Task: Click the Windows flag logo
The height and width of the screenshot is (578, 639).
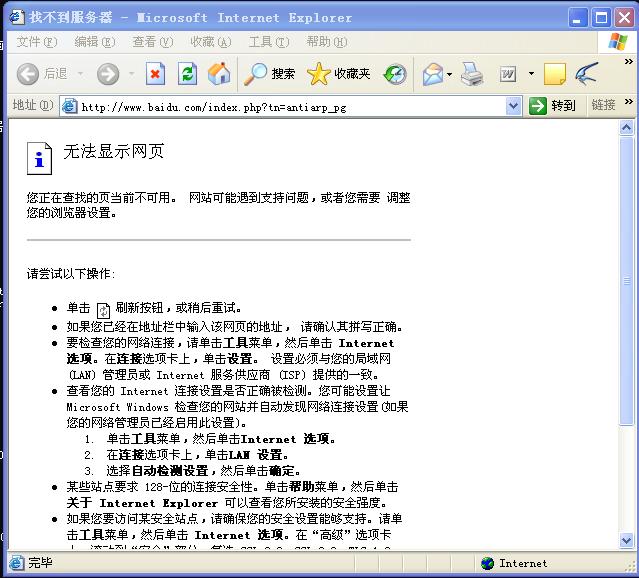Action: pos(618,42)
